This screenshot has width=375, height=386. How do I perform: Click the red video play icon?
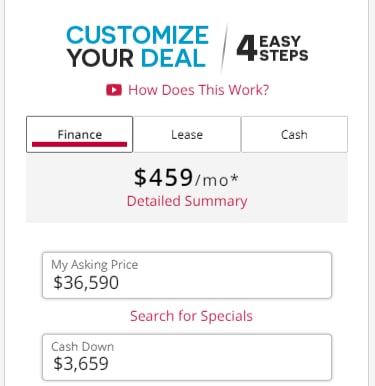click(x=114, y=90)
